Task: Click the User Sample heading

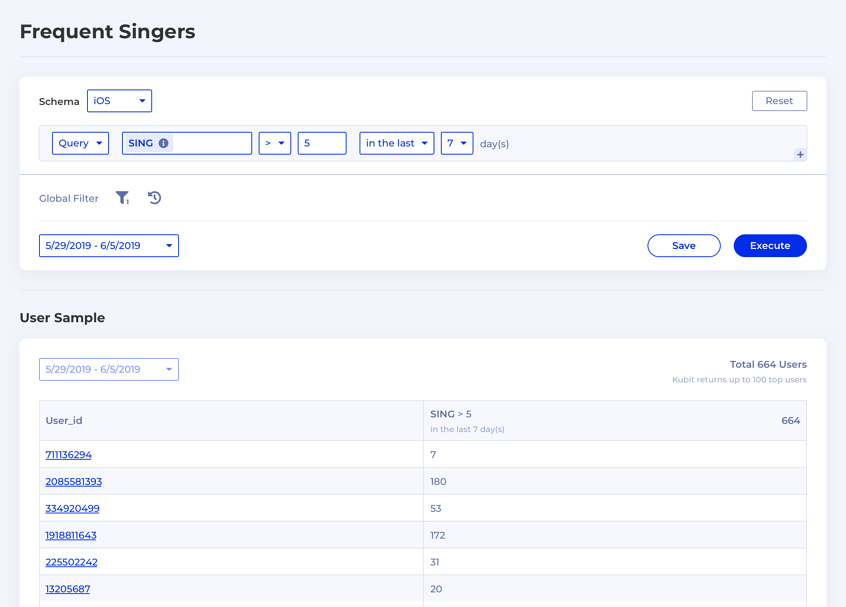Action: 62,318
